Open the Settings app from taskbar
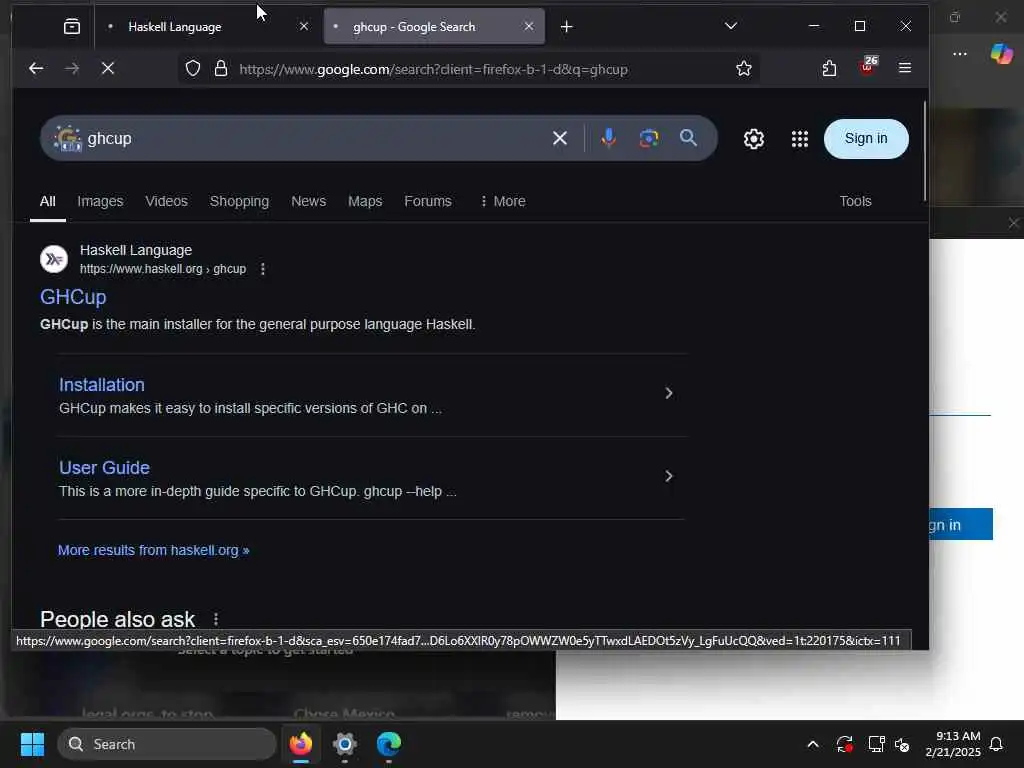This screenshot has width=1024, height=768. [x=344, y=744]
